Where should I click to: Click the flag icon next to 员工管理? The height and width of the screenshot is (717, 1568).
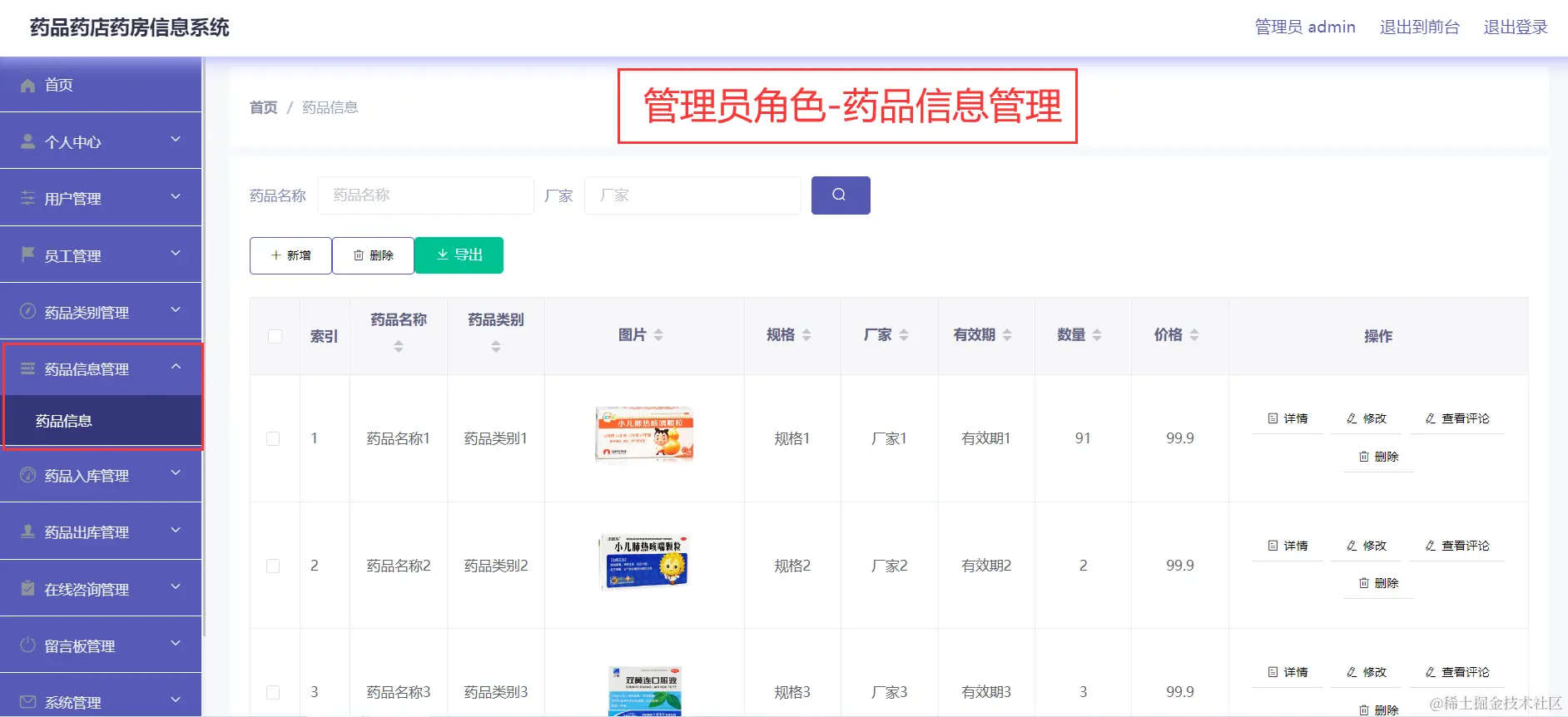point(27,254)
